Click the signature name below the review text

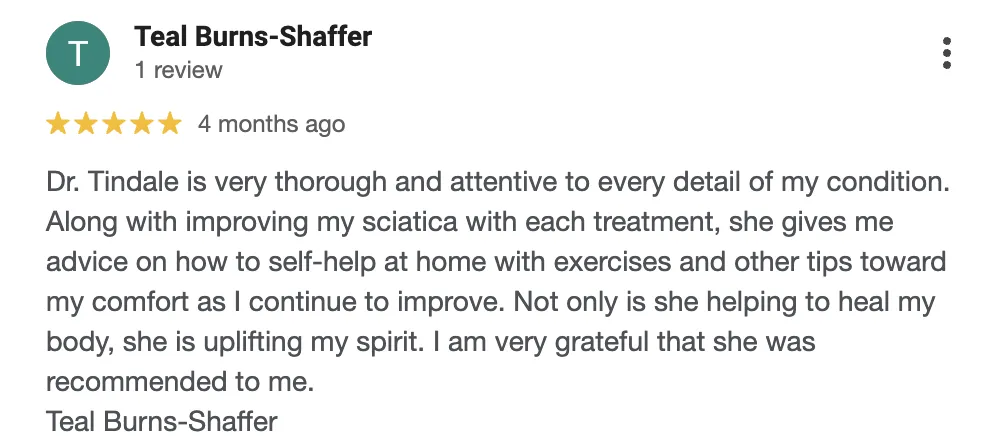pos(162,421)
